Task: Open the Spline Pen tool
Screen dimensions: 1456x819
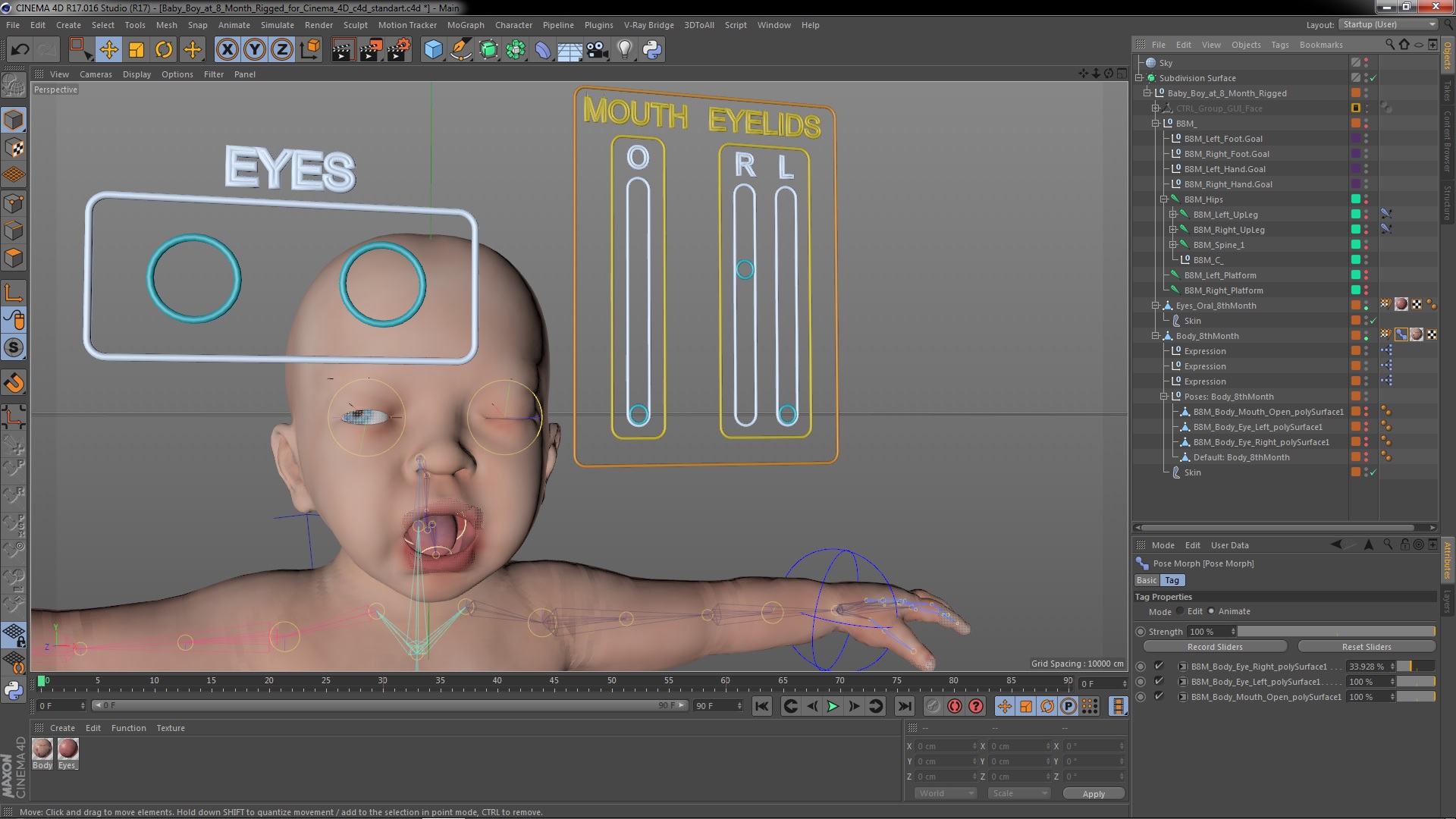Action: click(x=460, y=50)
